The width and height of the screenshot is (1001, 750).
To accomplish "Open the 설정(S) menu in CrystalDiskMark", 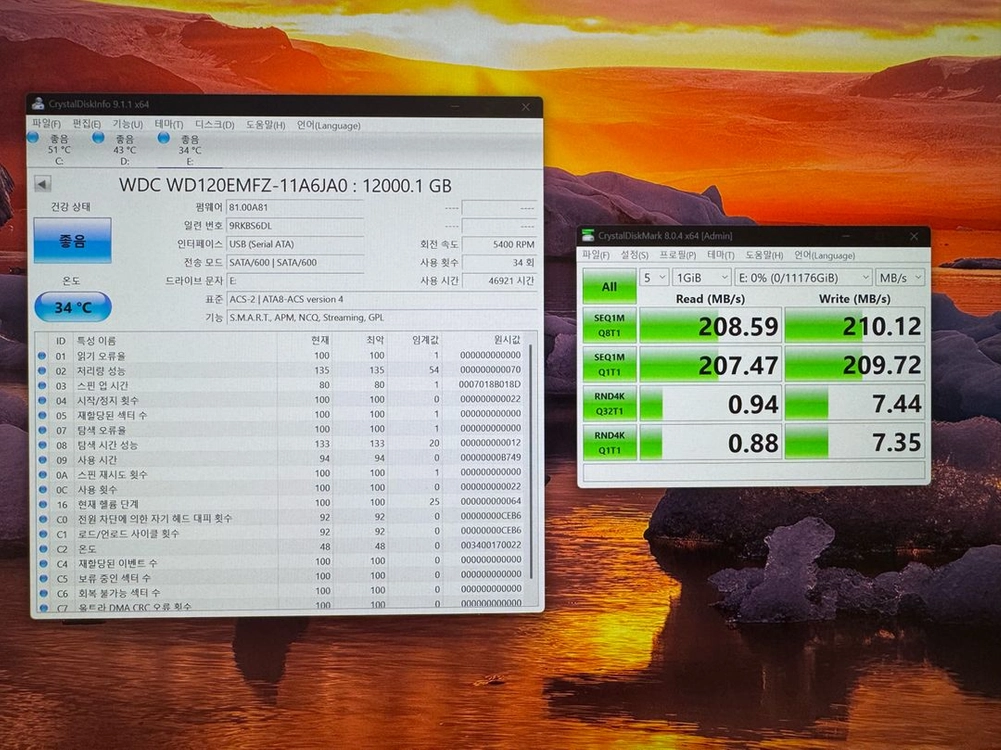I will pyautogui.click(x=634, y=255).
